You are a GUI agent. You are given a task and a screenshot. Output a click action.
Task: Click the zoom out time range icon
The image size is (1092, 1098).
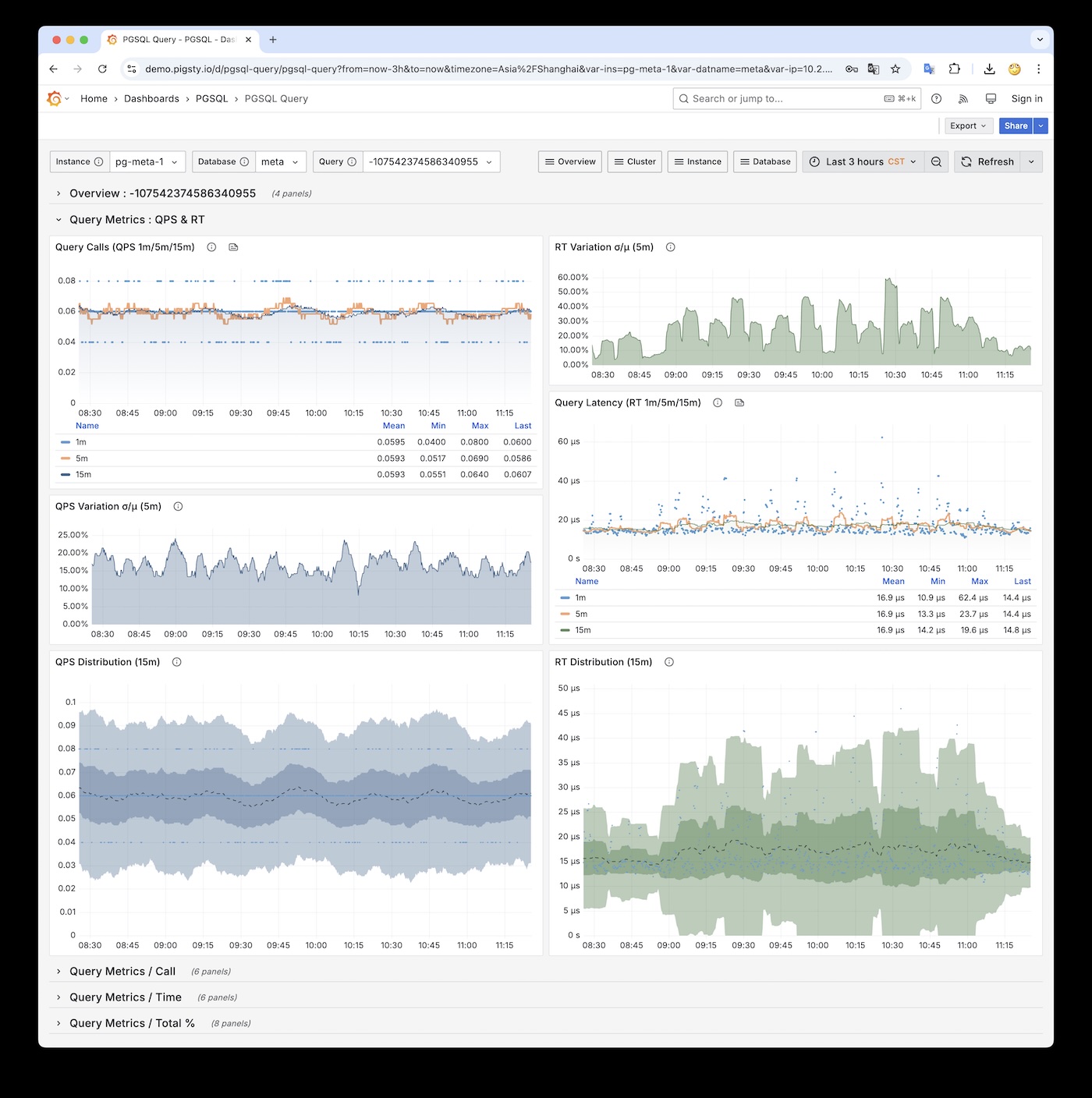[936, 162]
